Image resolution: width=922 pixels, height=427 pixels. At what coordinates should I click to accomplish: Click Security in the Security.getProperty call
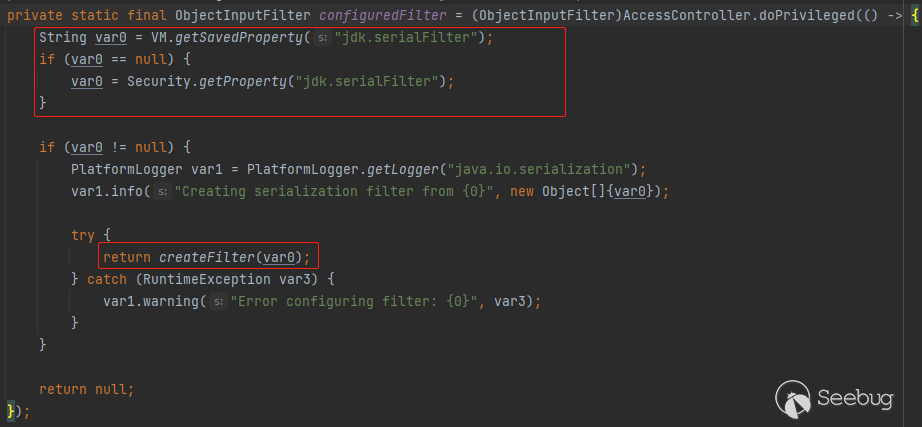tap(158, 81)
